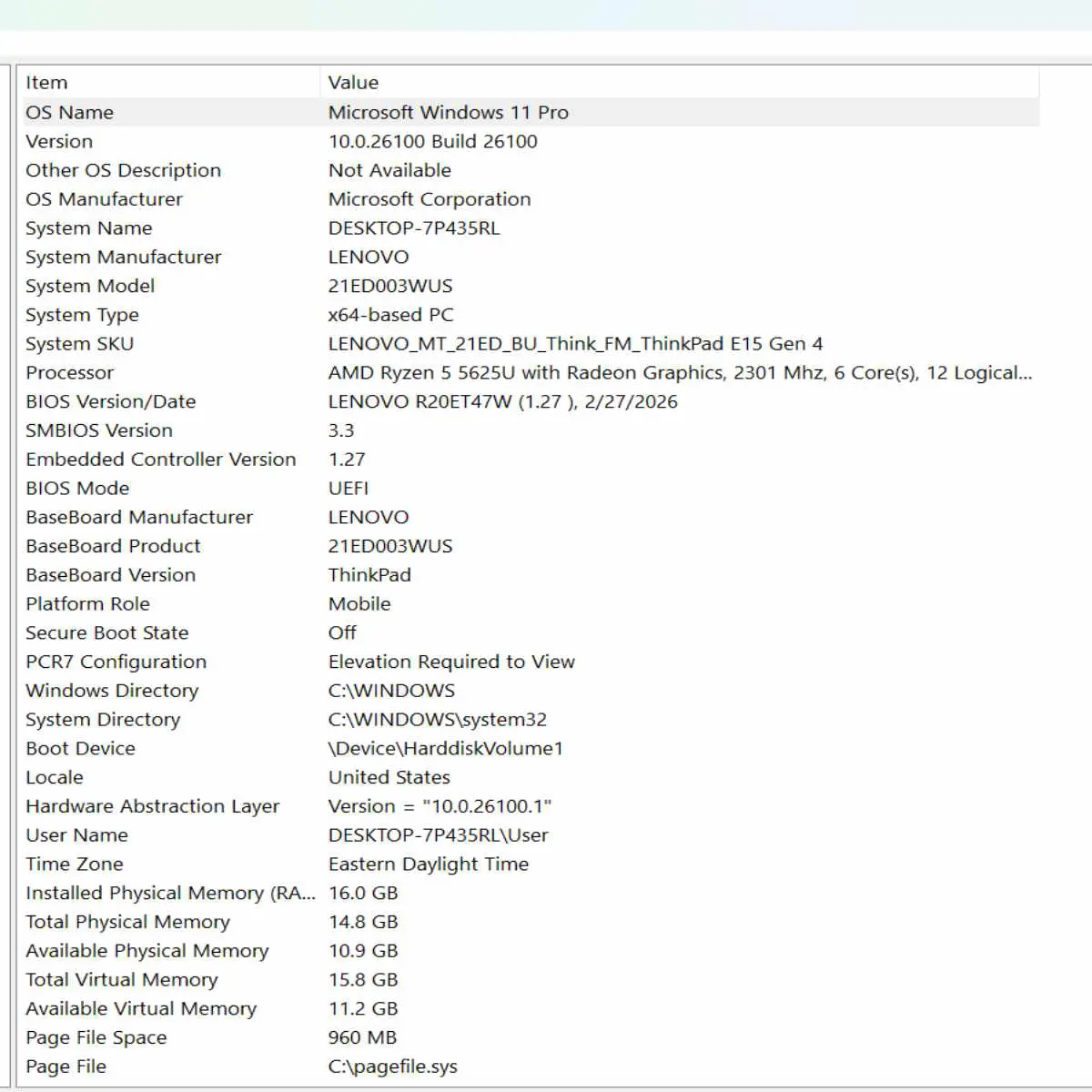1092x1092 pixels.
Task: Select the ThinkPad E15 Gen 4 SKU value
Action: tap(576, 344)
